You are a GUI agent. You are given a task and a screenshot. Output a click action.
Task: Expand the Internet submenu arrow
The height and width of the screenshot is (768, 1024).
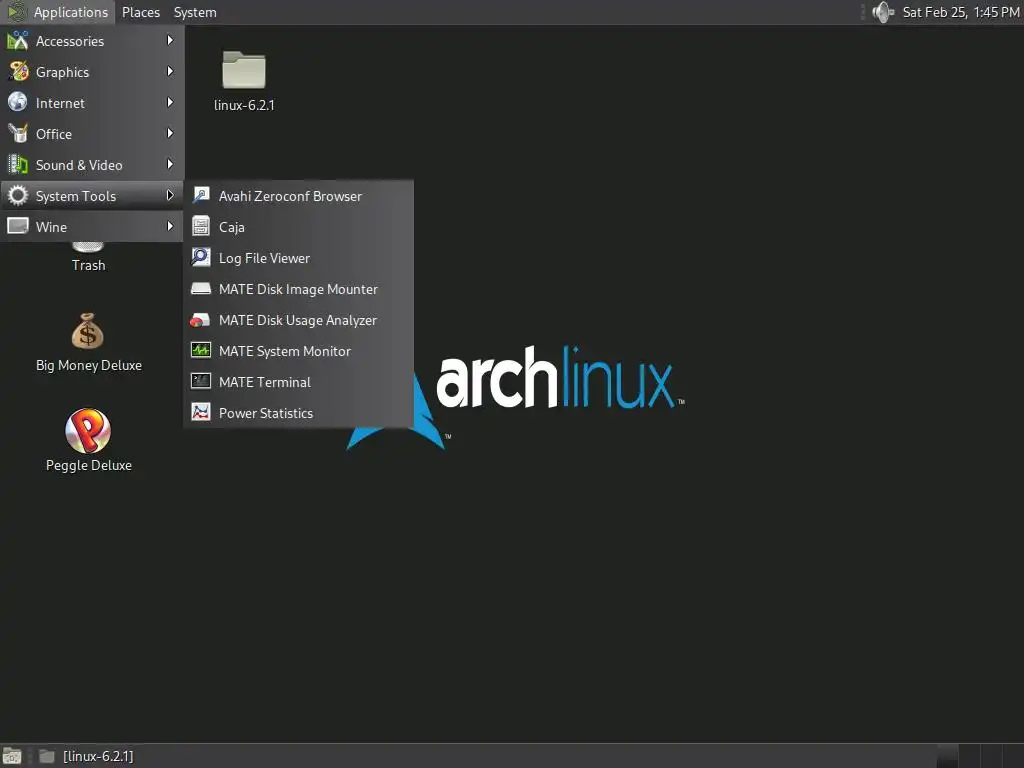tap(170, 103)
